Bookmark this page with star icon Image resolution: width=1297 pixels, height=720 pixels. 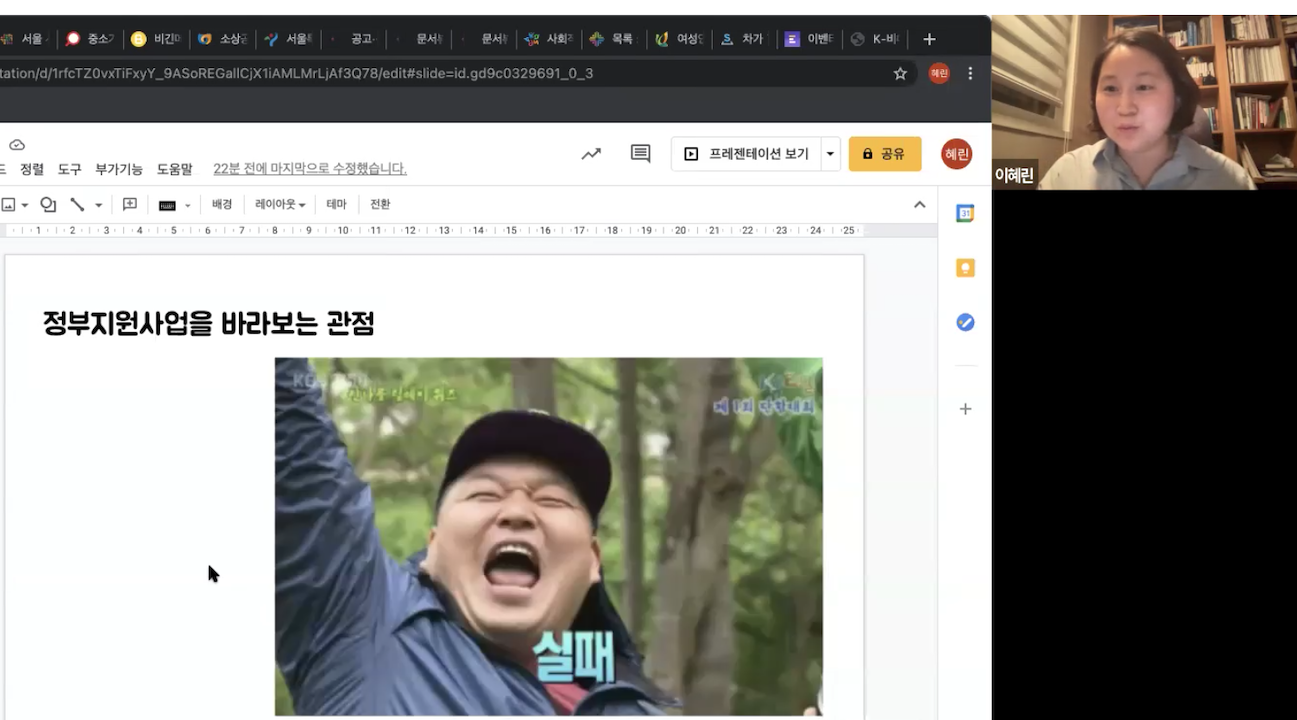pyautogui.click(x=900, y=73)
